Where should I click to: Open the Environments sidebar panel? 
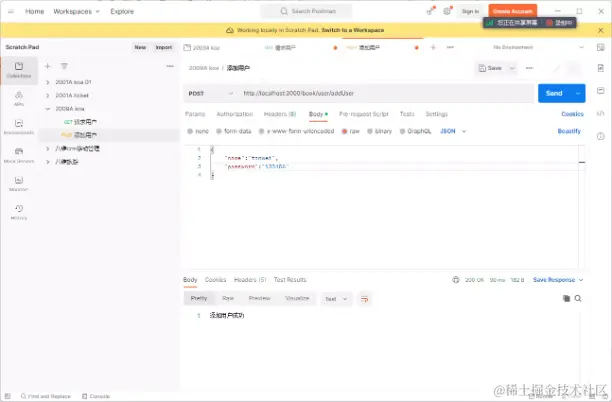pos(19,127)
